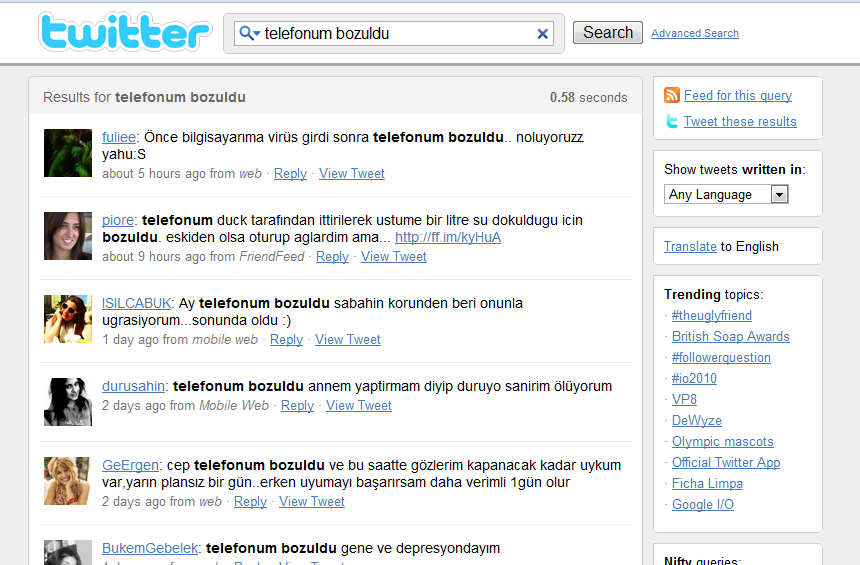Reply to fuliee's tweet
The image size is (860, 565).
[290, 174]
